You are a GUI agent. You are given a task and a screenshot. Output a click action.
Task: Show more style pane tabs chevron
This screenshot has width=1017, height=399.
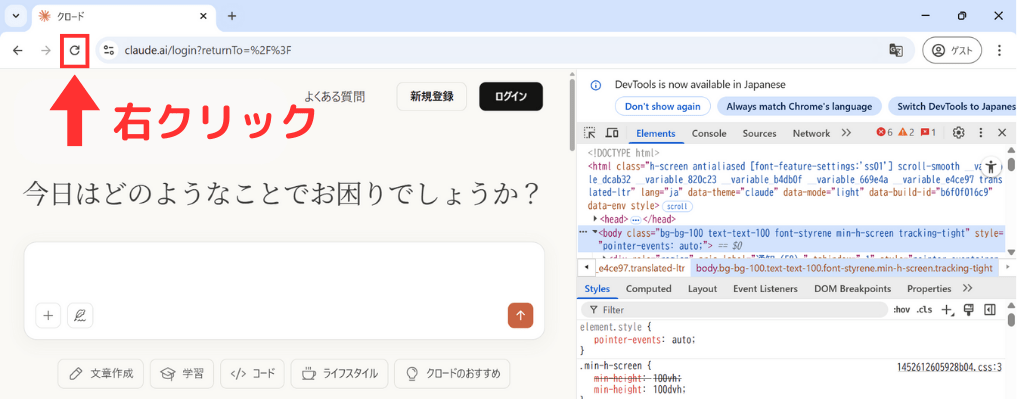(x=968, y=288)
